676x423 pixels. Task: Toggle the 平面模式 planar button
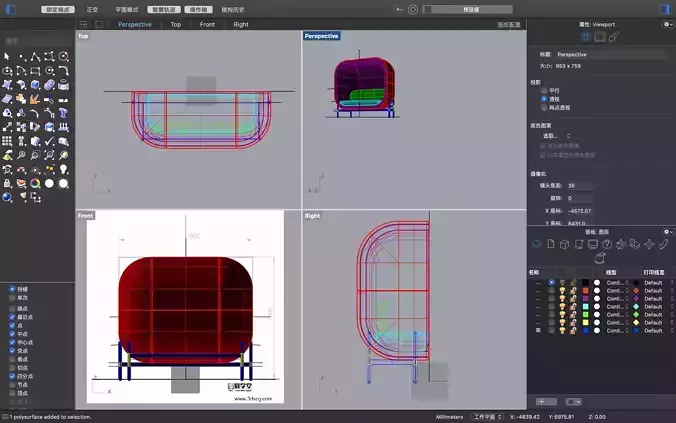[127, 9]
